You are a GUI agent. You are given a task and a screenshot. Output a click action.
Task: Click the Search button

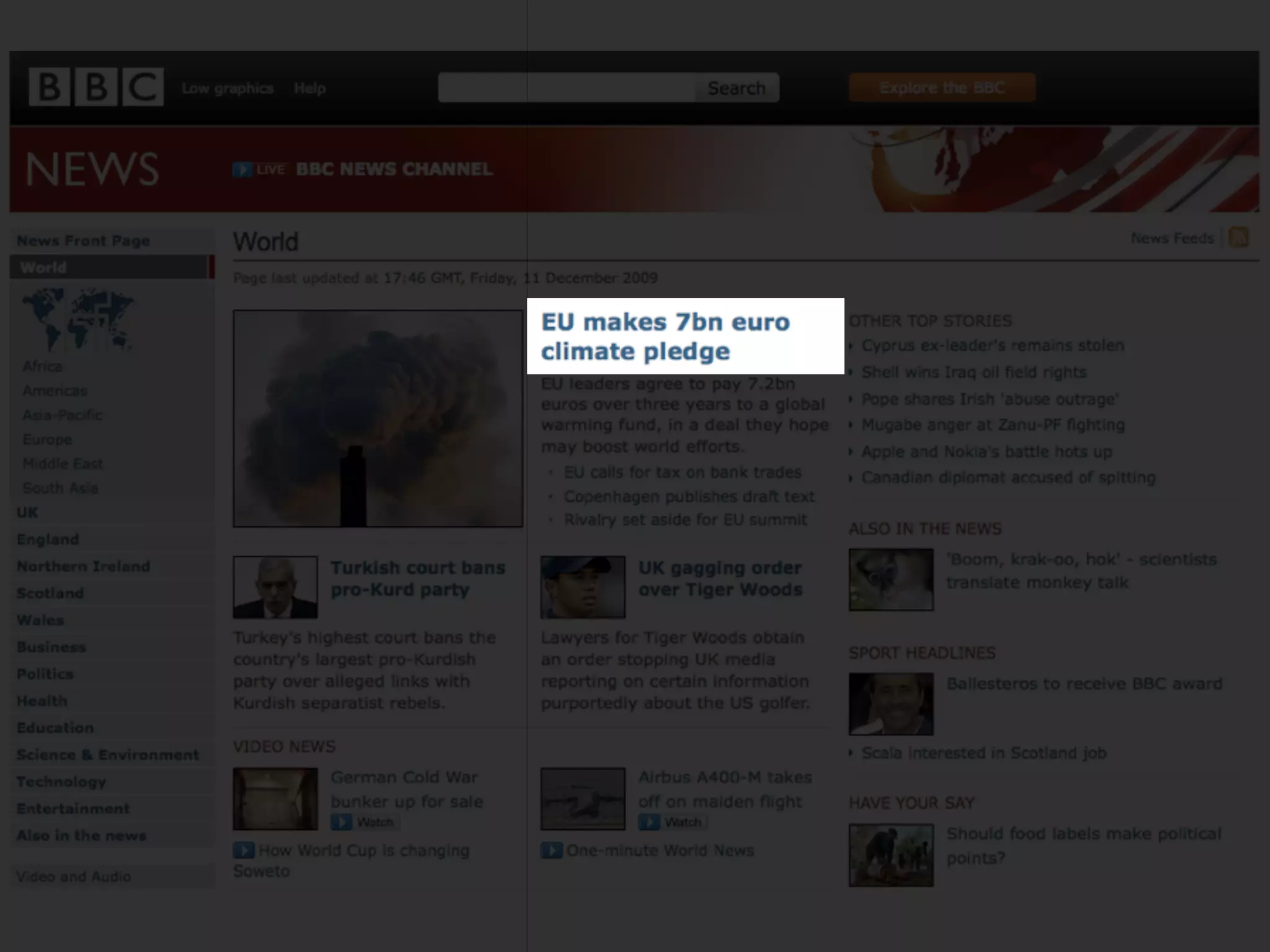pyautogui.click(x=736, y=88)
